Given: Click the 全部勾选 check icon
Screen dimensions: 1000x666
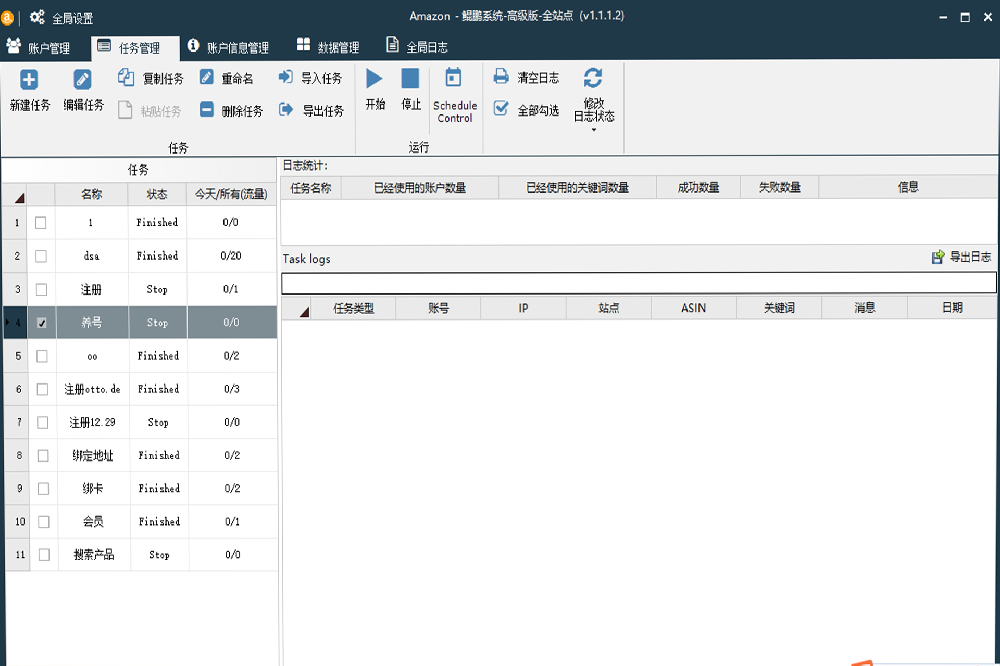Looking at the screenshot, I should click(x=501, y=109).
